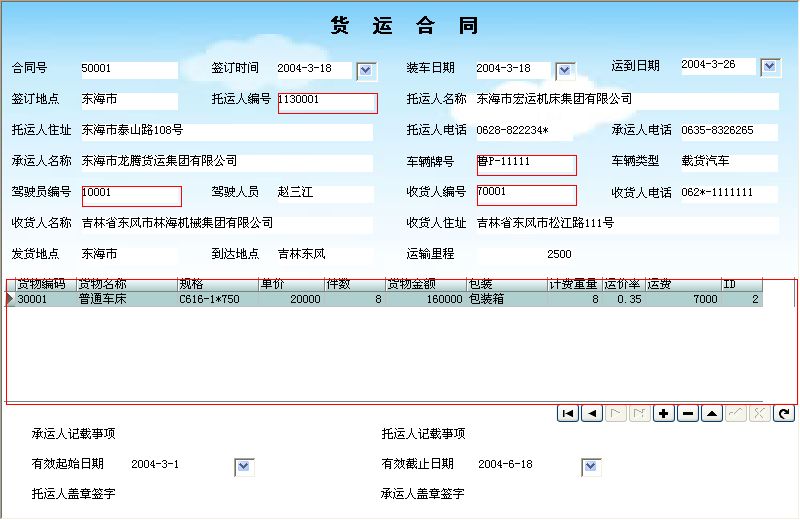Expand the 有效起始日期 date picker
The height and width of the screenshot is (520, 800).
coord(243,466)
